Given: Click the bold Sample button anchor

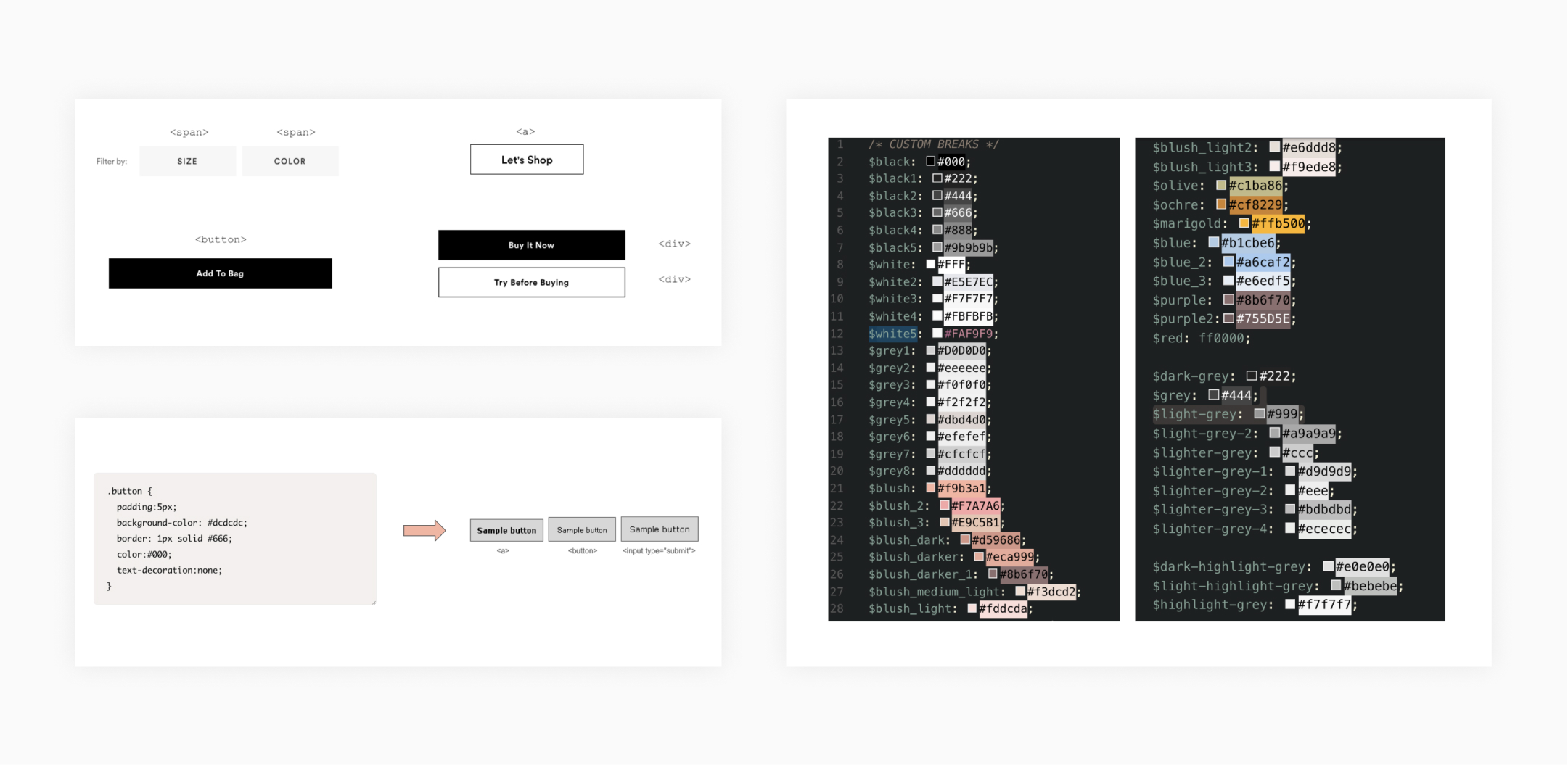Looking at the screenshot, I should 506,530.
